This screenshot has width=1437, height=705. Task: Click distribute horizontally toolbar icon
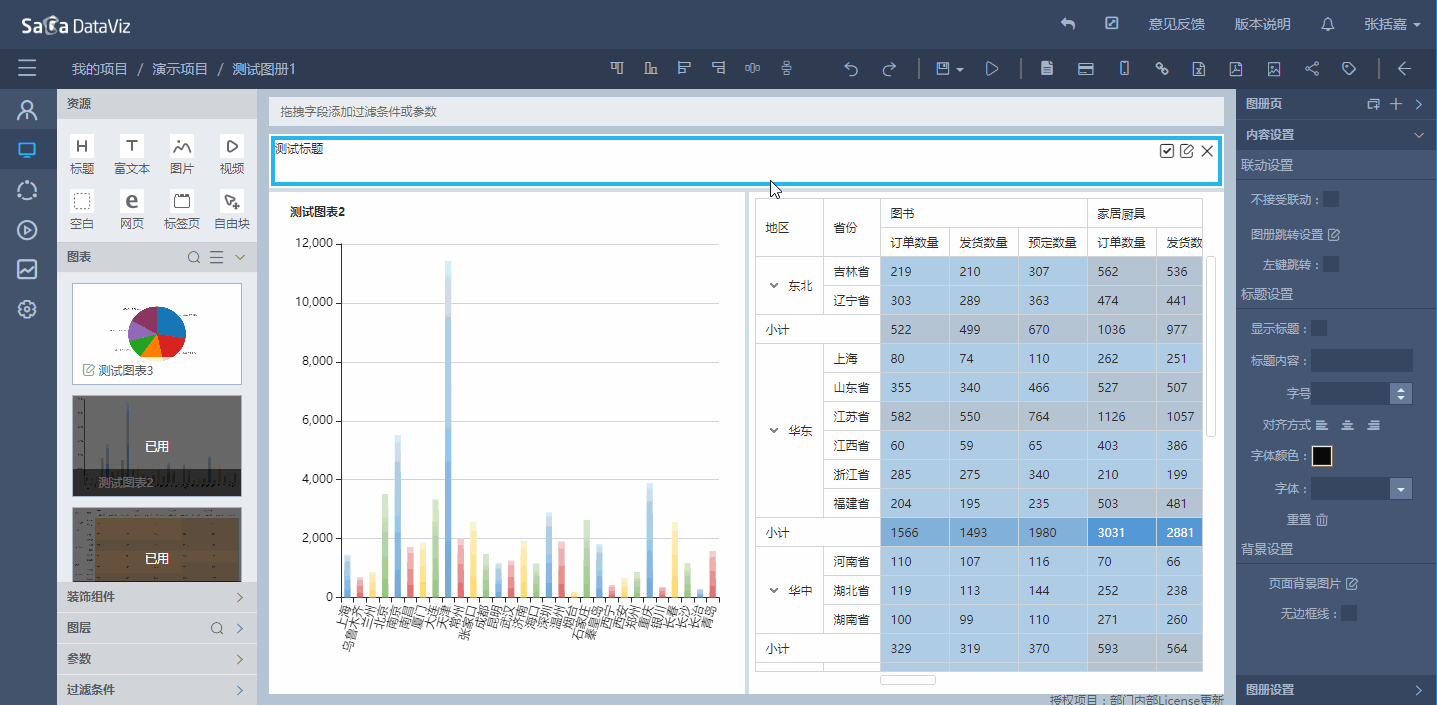tap(753, 69)
